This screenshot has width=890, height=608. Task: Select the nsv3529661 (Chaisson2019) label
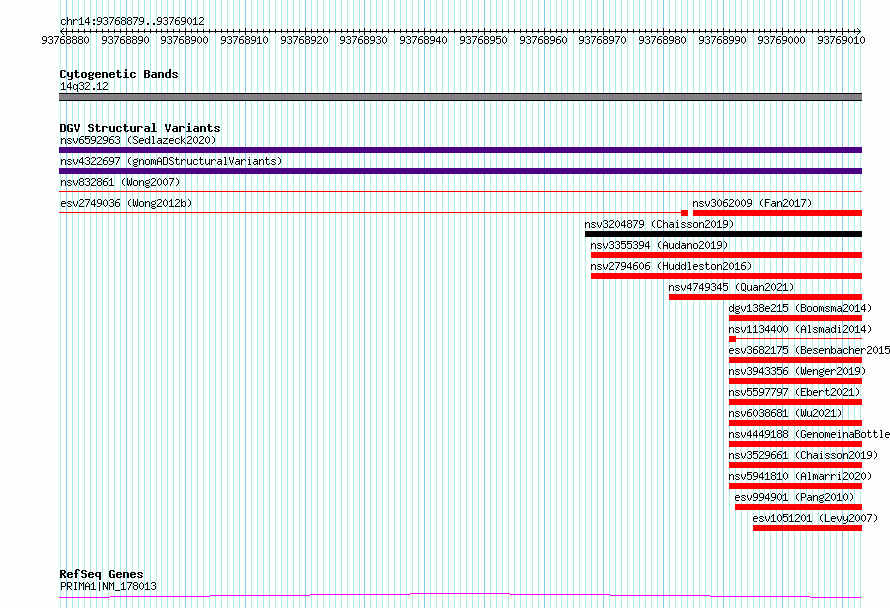click(x=803, y=455)
